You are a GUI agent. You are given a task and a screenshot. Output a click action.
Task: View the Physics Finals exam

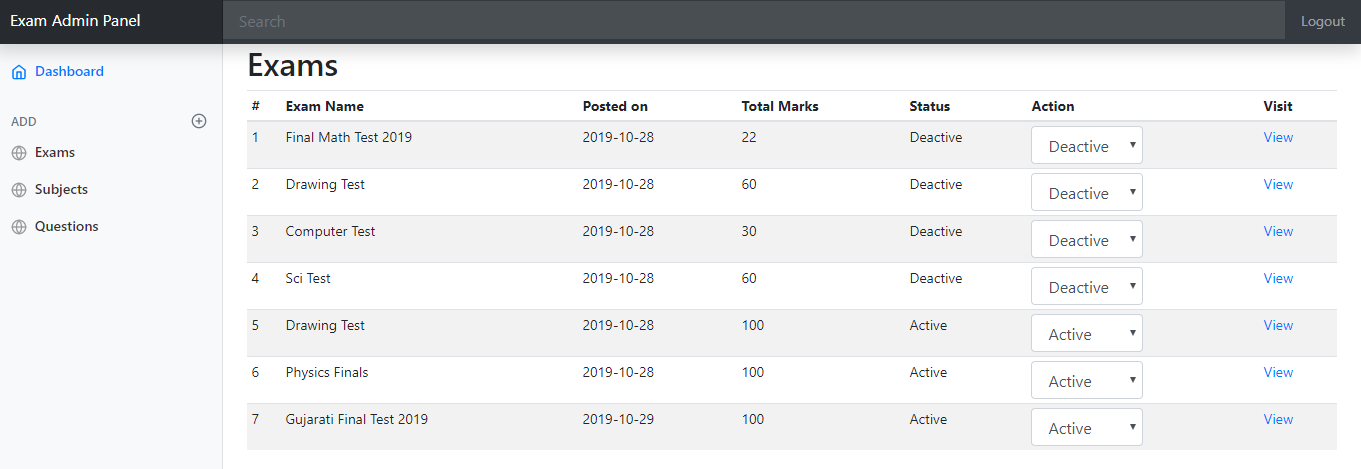coord(1278,372)
